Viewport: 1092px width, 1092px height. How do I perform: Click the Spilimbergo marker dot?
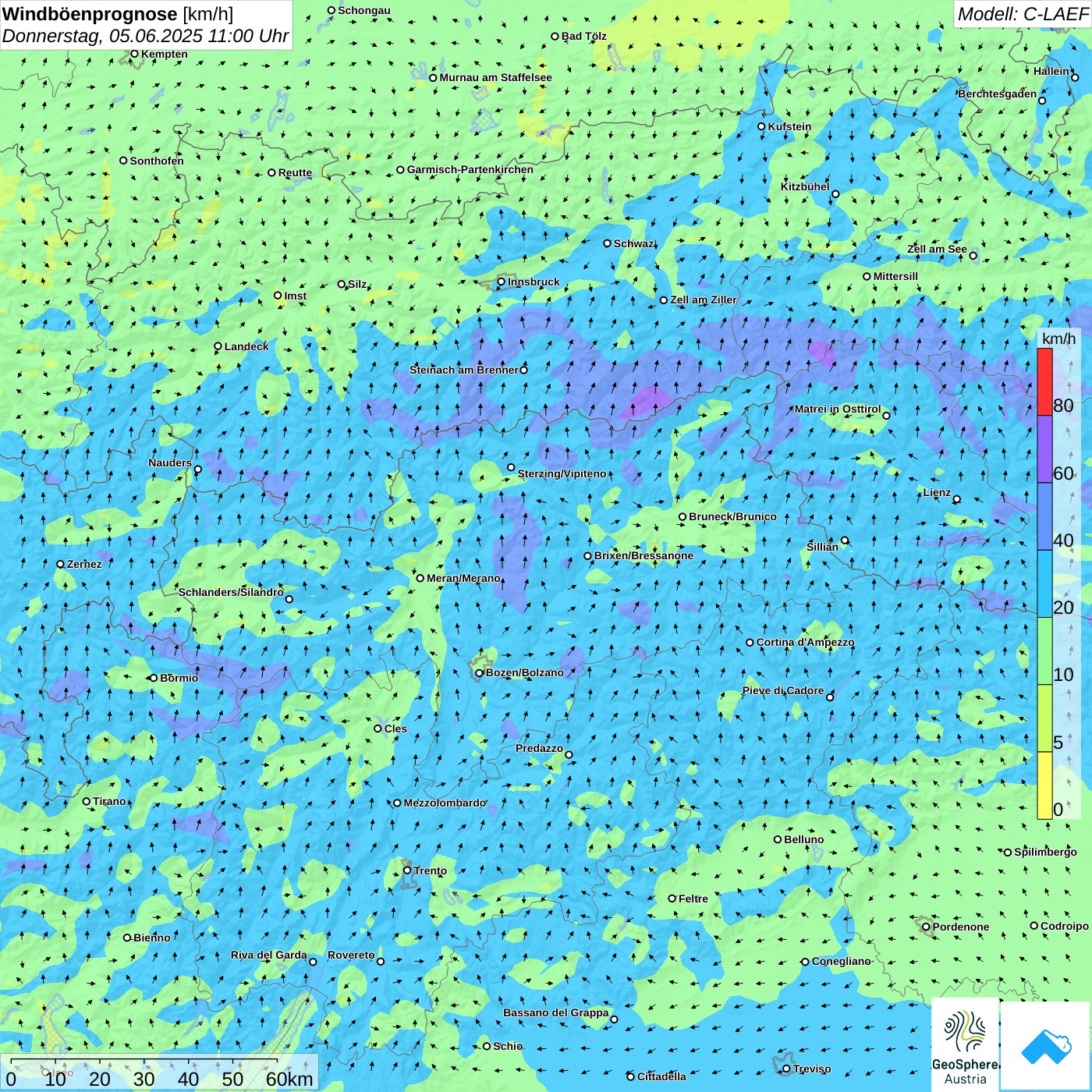1008,852
